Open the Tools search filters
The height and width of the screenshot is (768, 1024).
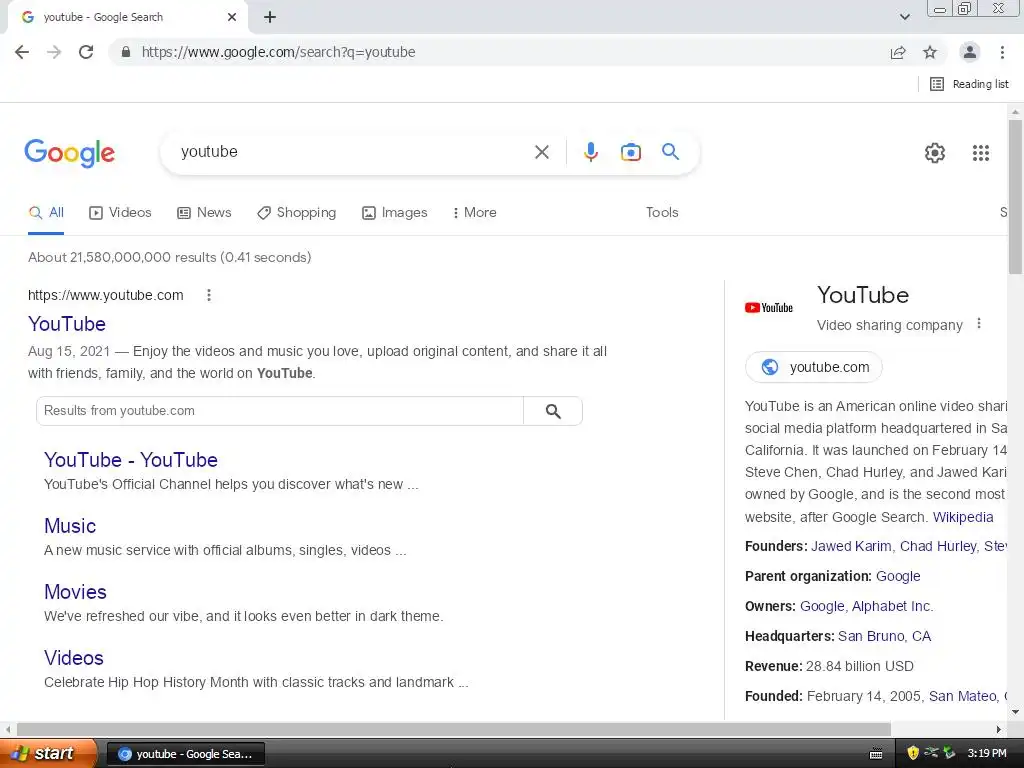662,212
